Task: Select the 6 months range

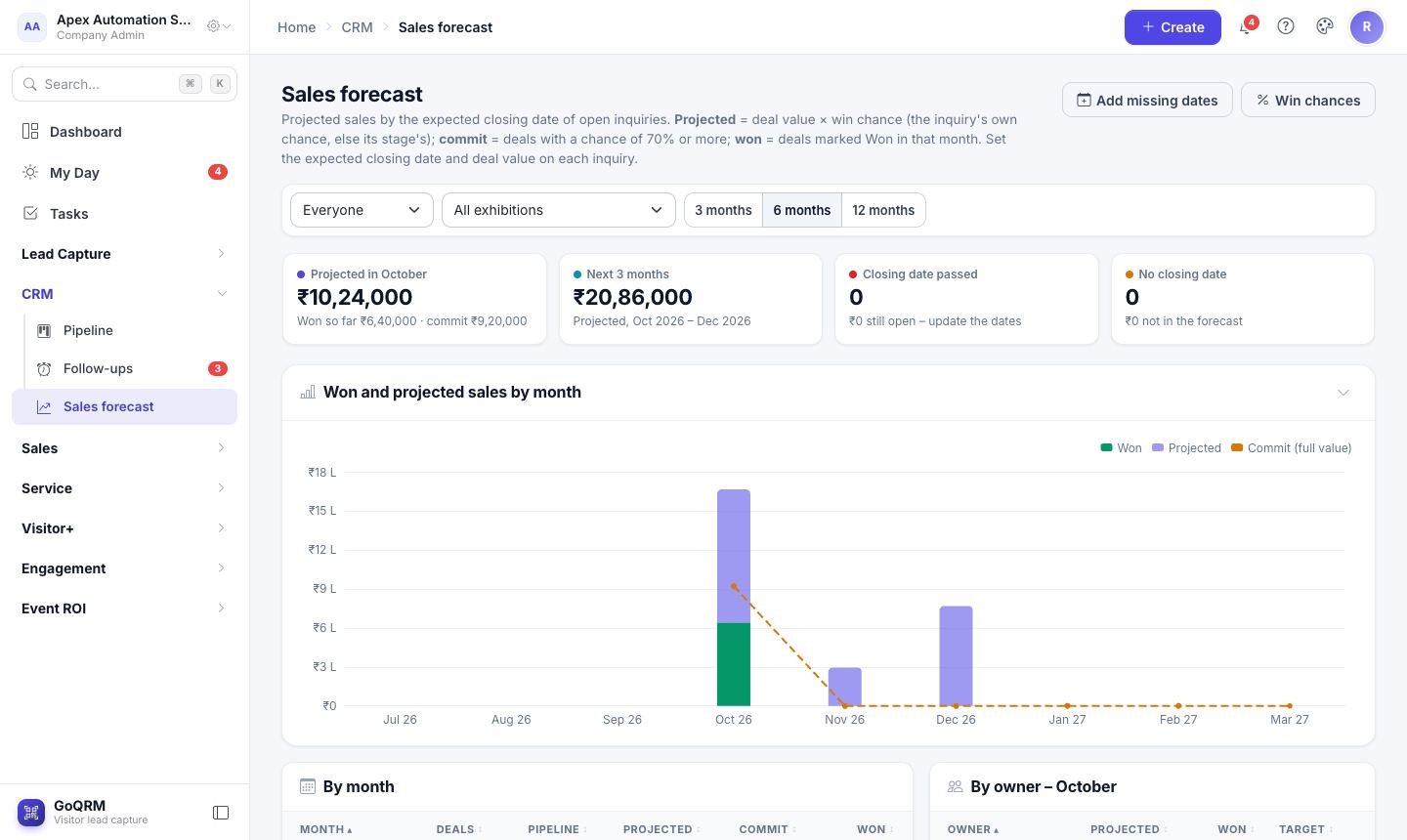Action: pos(802,210)
